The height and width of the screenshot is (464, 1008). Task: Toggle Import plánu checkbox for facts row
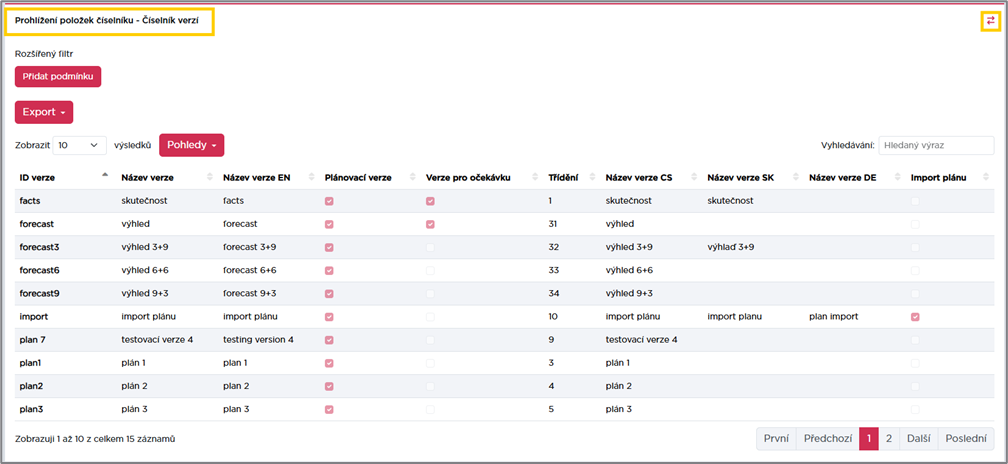pos(915,201)
